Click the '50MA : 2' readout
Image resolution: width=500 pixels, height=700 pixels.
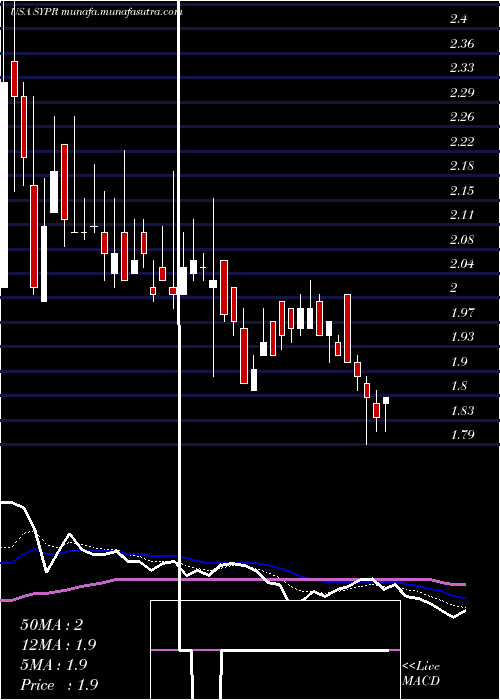(x=52, y=625)
